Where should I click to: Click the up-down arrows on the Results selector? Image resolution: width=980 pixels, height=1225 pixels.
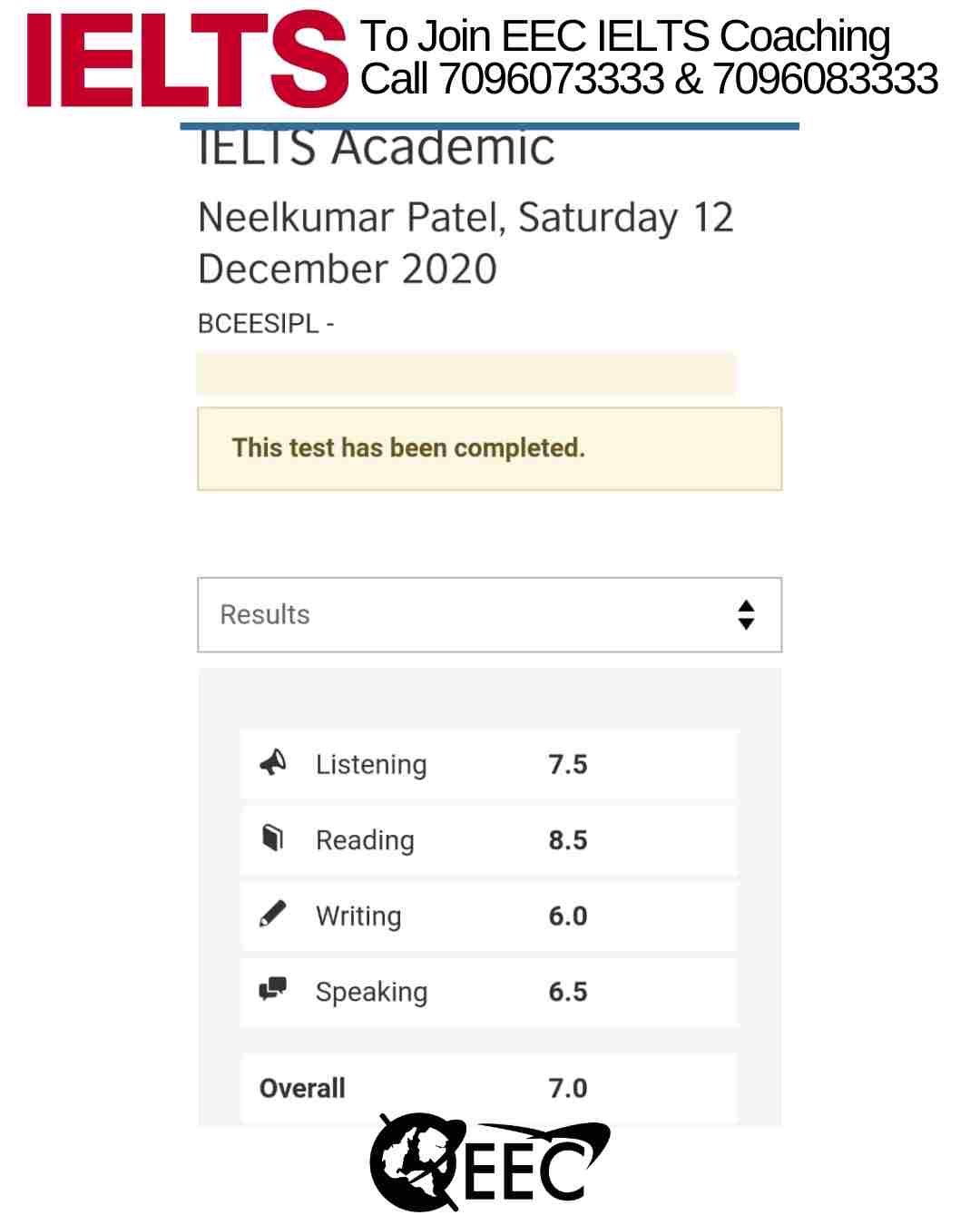pos(746,614)
